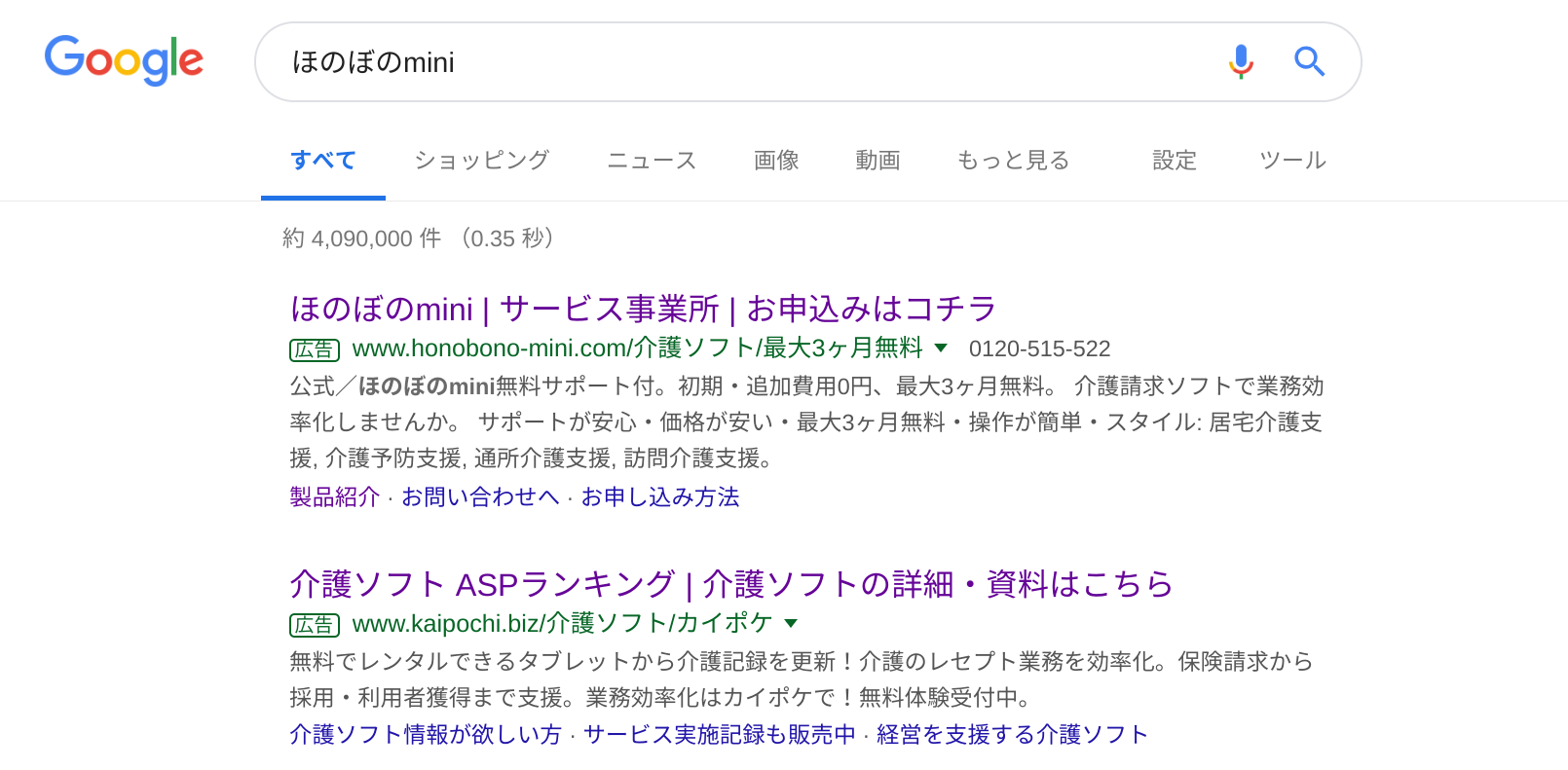This screenshot has height=770, width=1568.
Task: Open 介護ソフト情報が欲しい方 sitelink
Action: [x=426, y=734]
